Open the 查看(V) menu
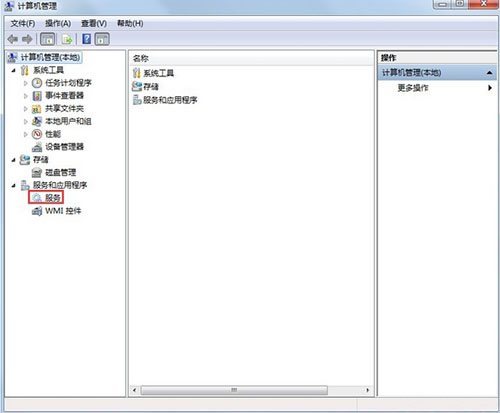 [x=94, y=24]
